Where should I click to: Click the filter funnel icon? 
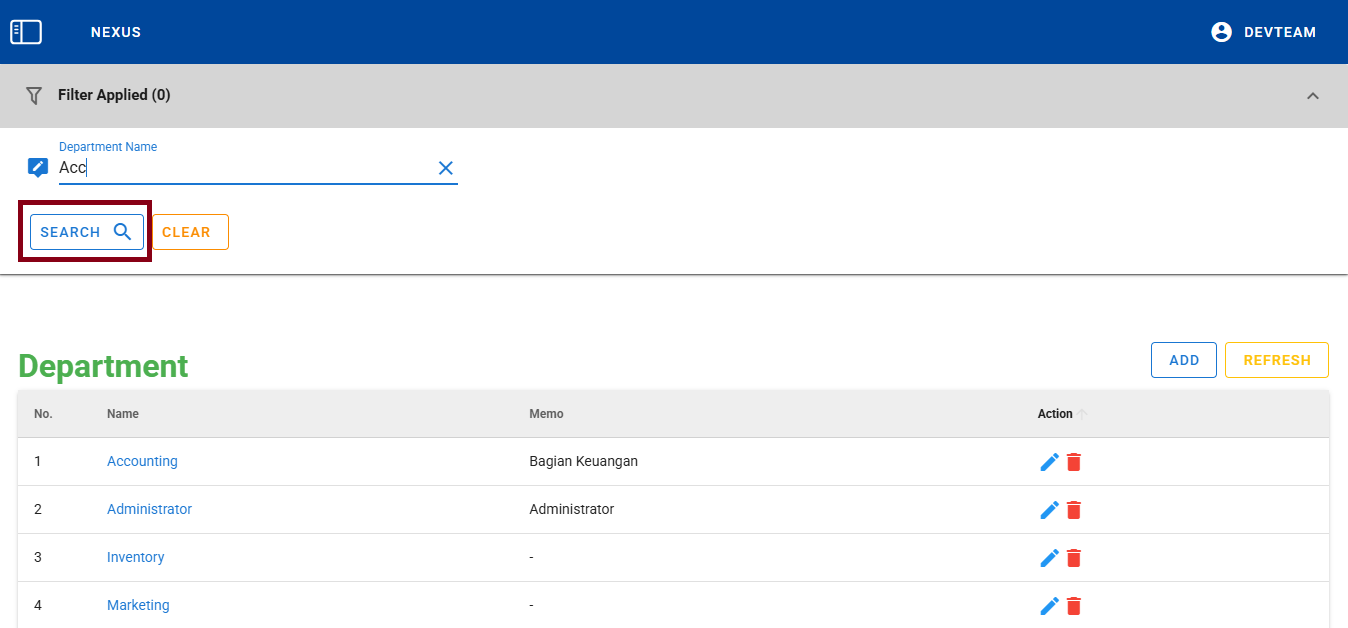coord(34,95)
